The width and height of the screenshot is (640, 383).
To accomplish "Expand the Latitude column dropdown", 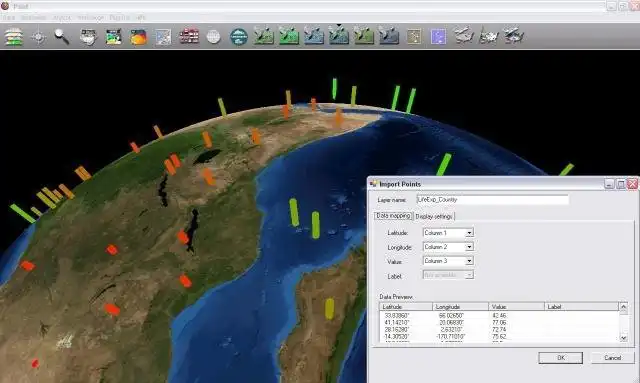I will (x=469, y=233).
